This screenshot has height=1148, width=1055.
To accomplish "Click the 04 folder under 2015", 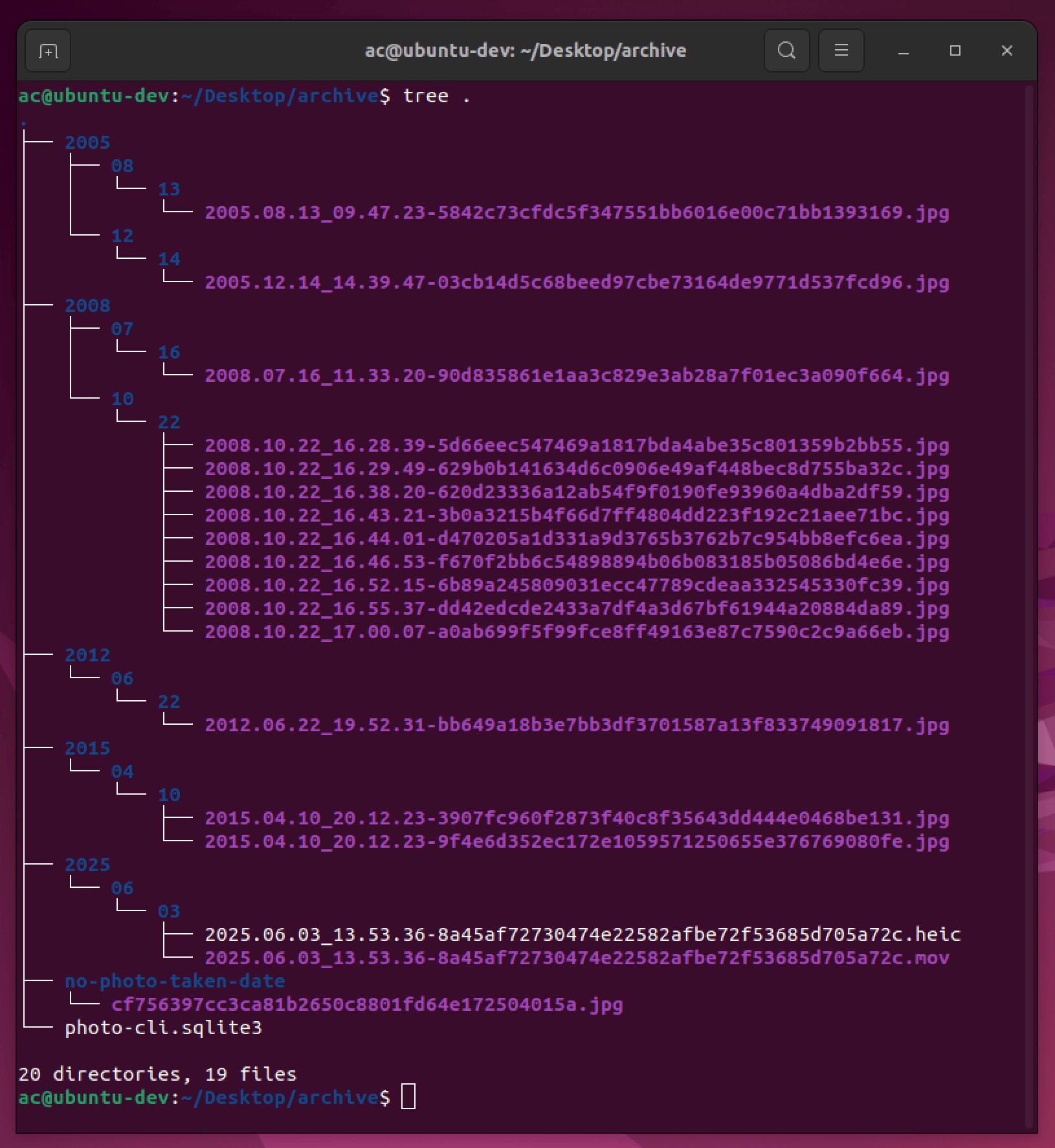I will (x=122, y=771).
